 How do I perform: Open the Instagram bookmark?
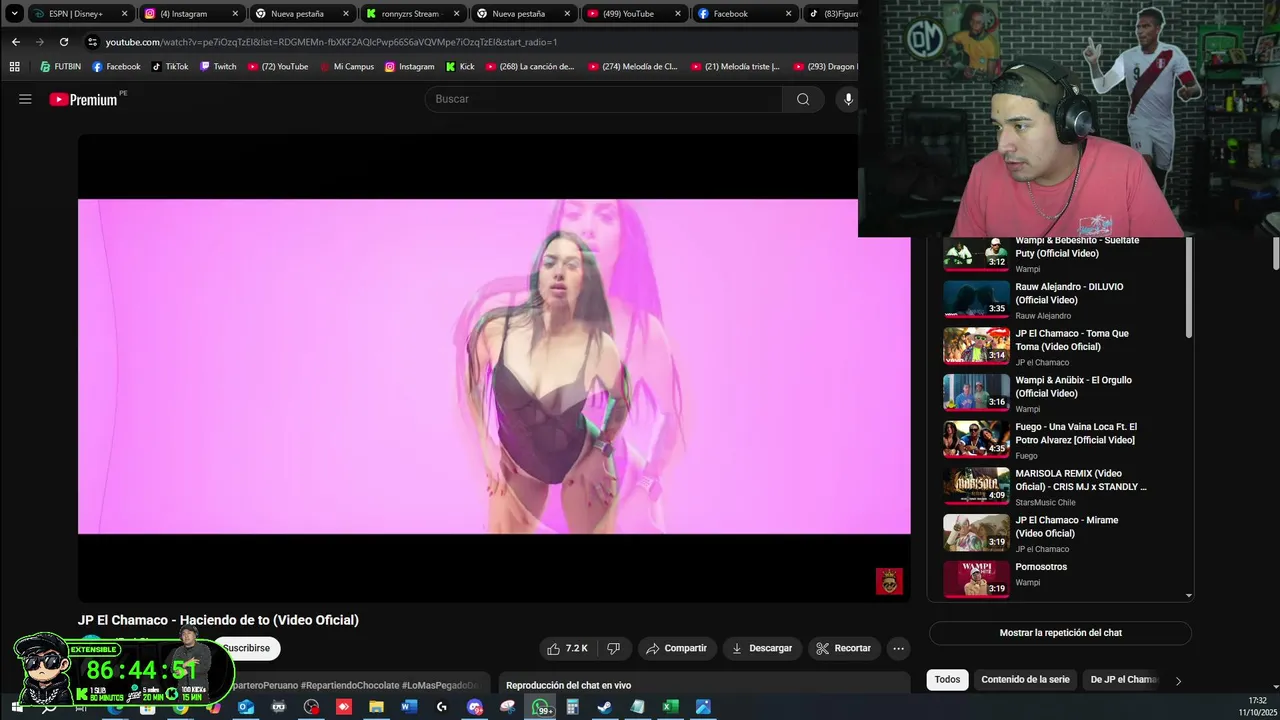click(410, 67)
